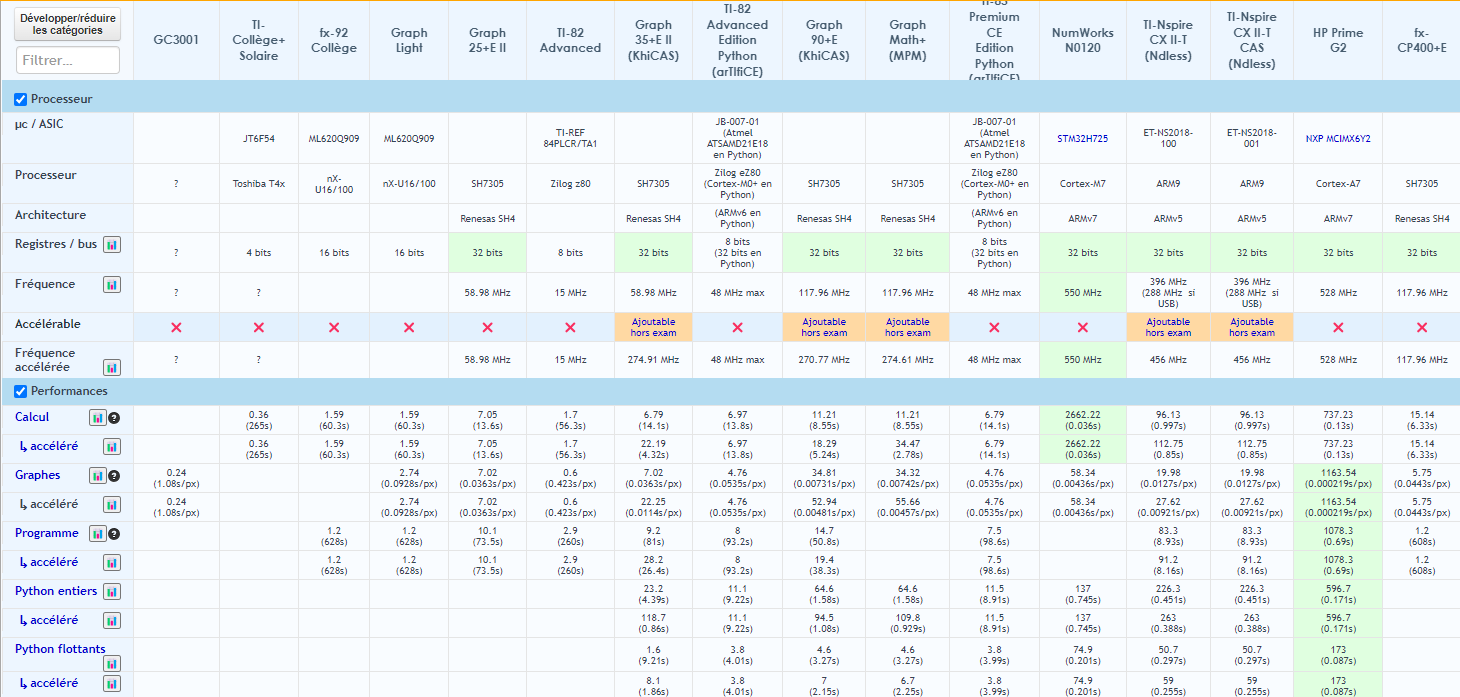This screenshot has width=1460, height=697.
Task: Open chart icon for Fréquence accélérée row
Action: pyautogui.click(x=112, y=367)
